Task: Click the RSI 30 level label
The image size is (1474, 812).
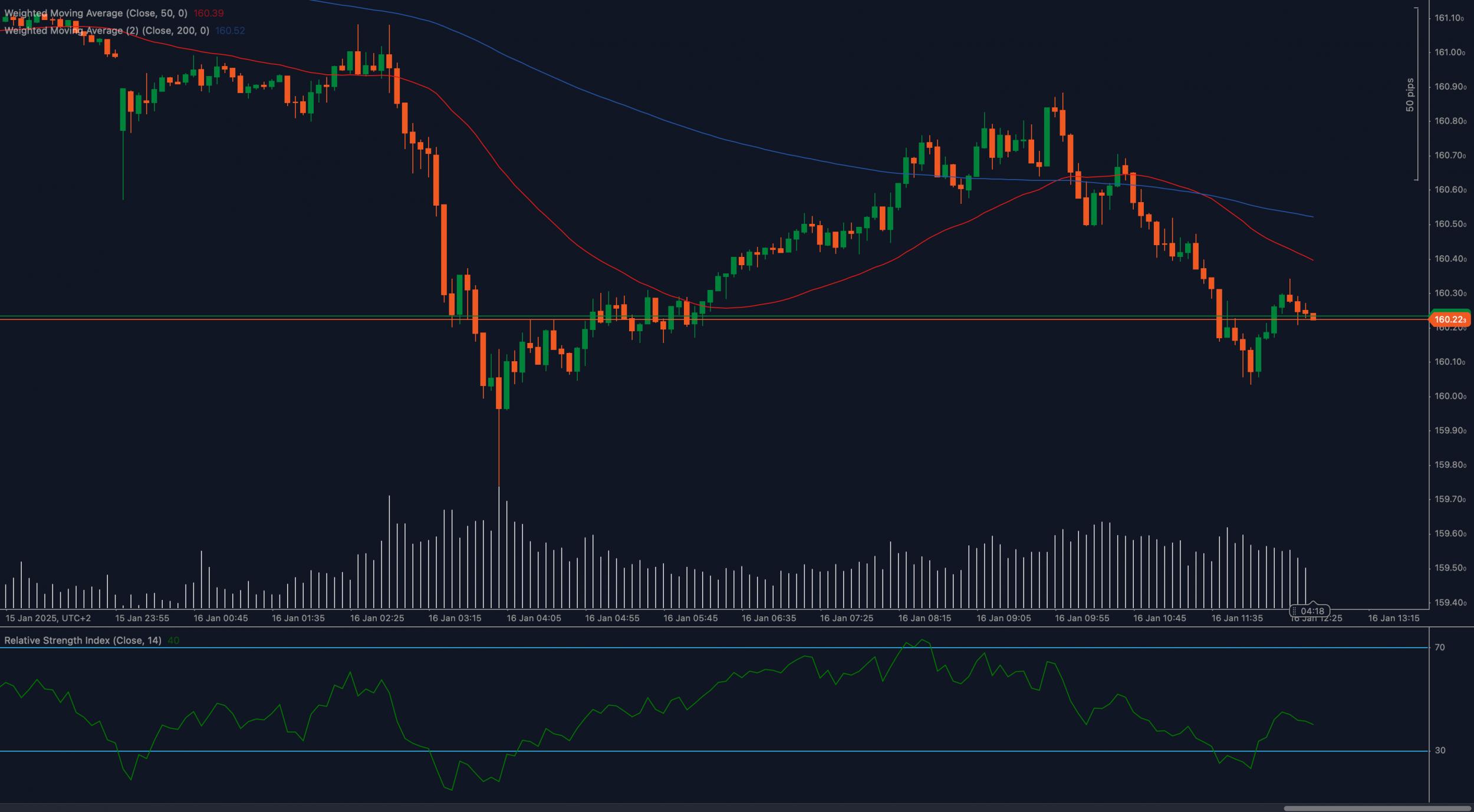Action: (1440, 751)
